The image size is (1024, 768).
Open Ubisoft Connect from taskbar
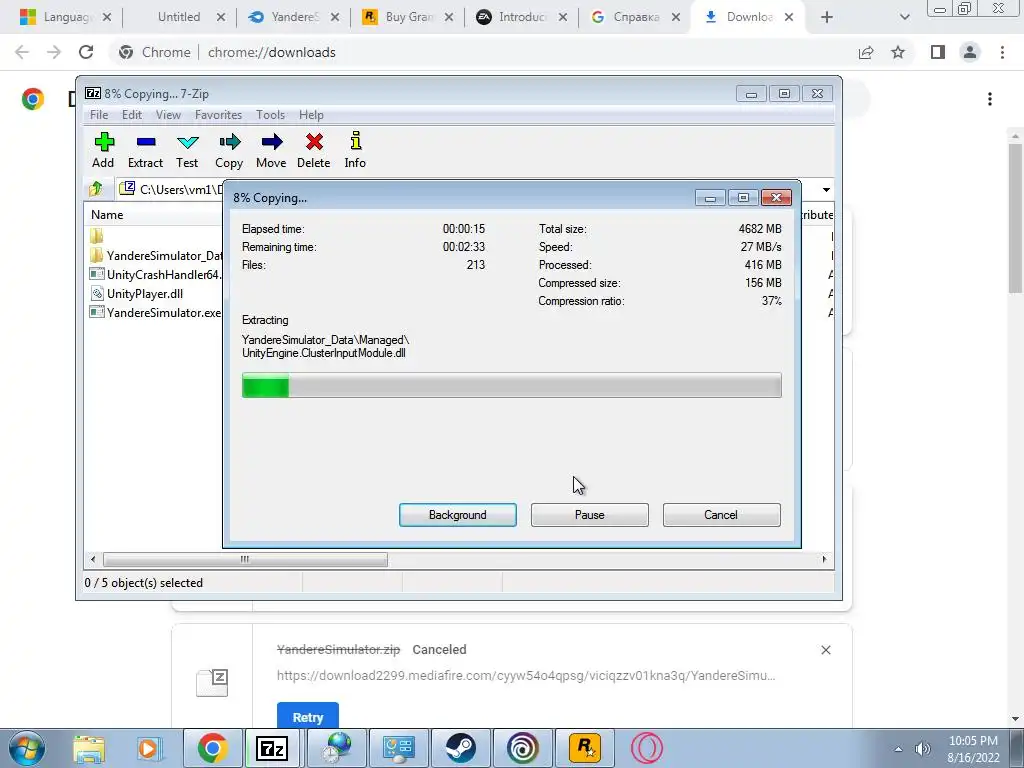click(x=522, y=748)
